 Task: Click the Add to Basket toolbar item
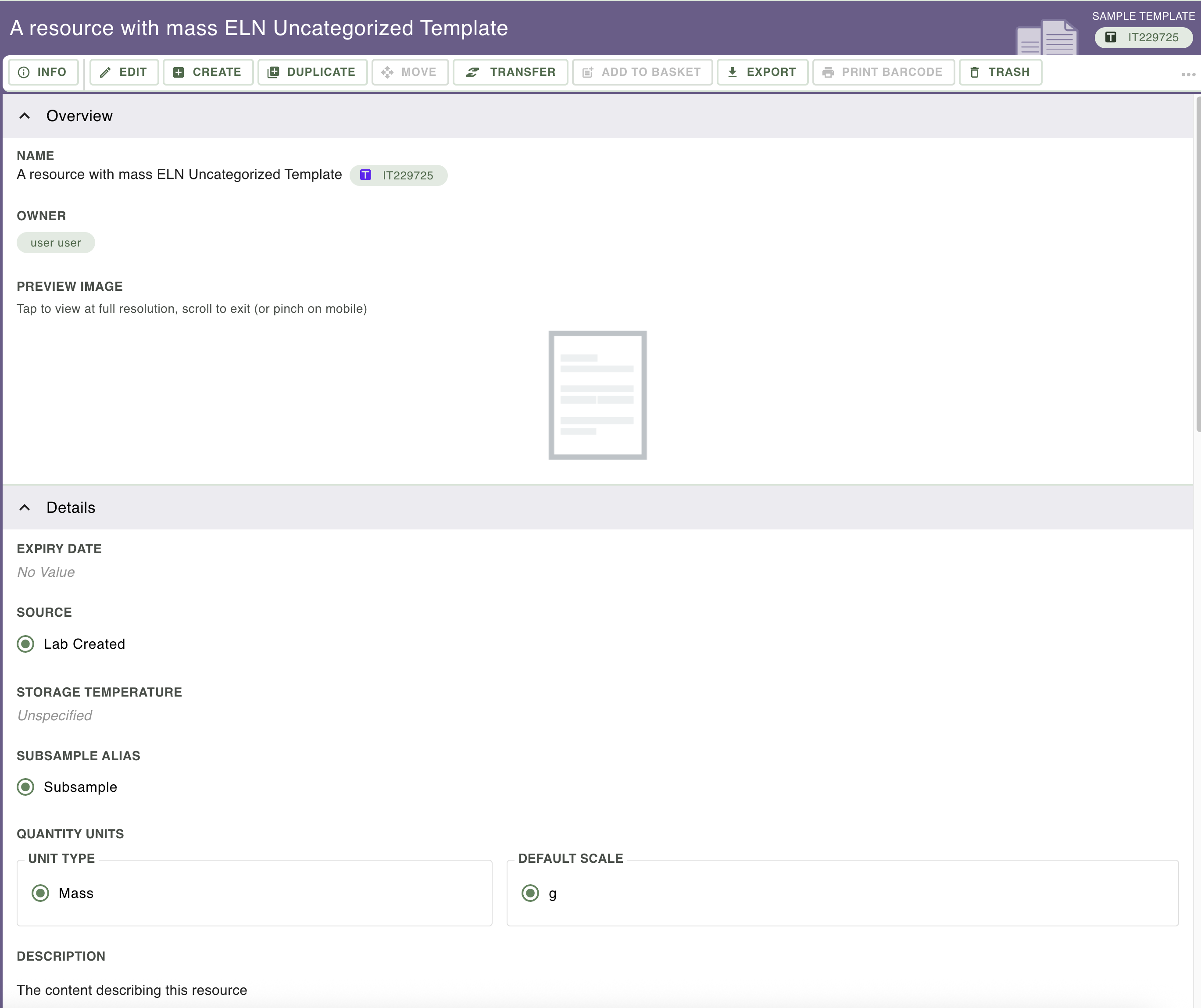(x=642, y=72)
